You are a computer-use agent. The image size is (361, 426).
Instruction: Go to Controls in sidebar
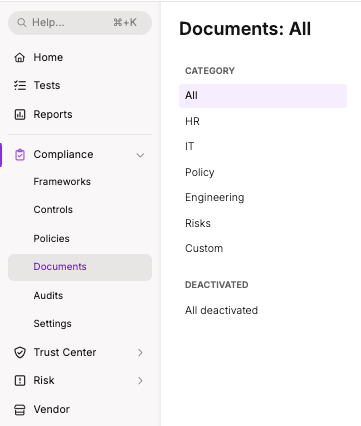pyautogui.click(x=53, y=210)
